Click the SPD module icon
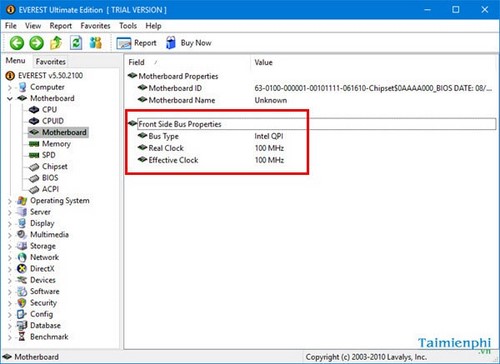Screen dimensions: 500x364 tap(34, 155)
